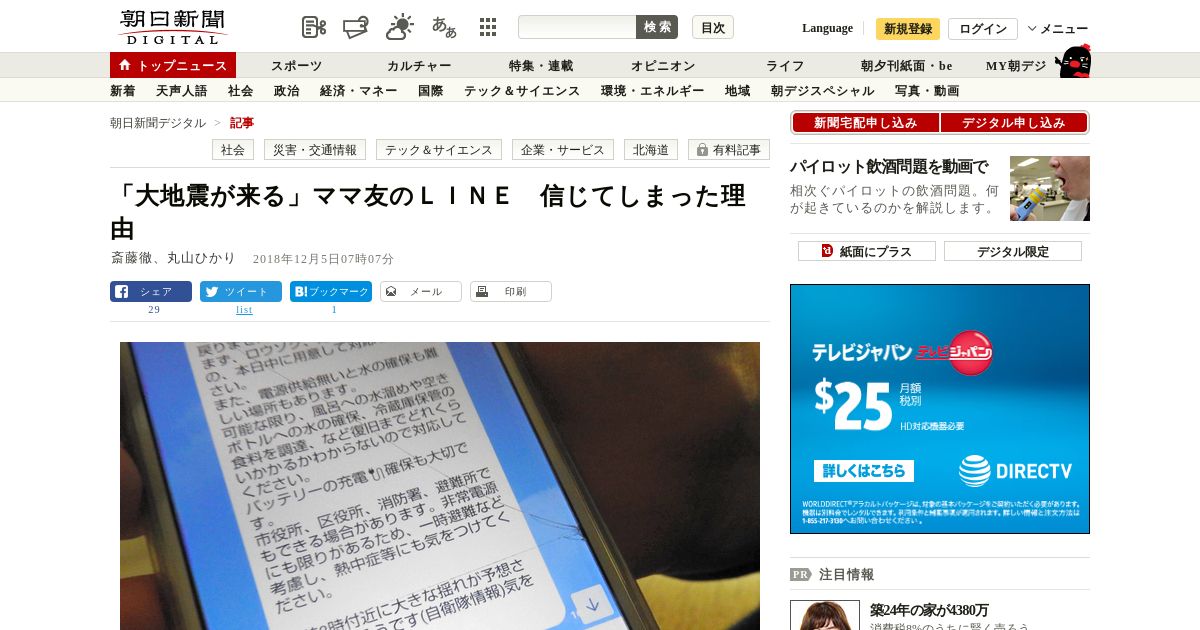This screenshot has height=630, width=1200.
Task: Open the LINE message phone photo
Action: point(440,486)
